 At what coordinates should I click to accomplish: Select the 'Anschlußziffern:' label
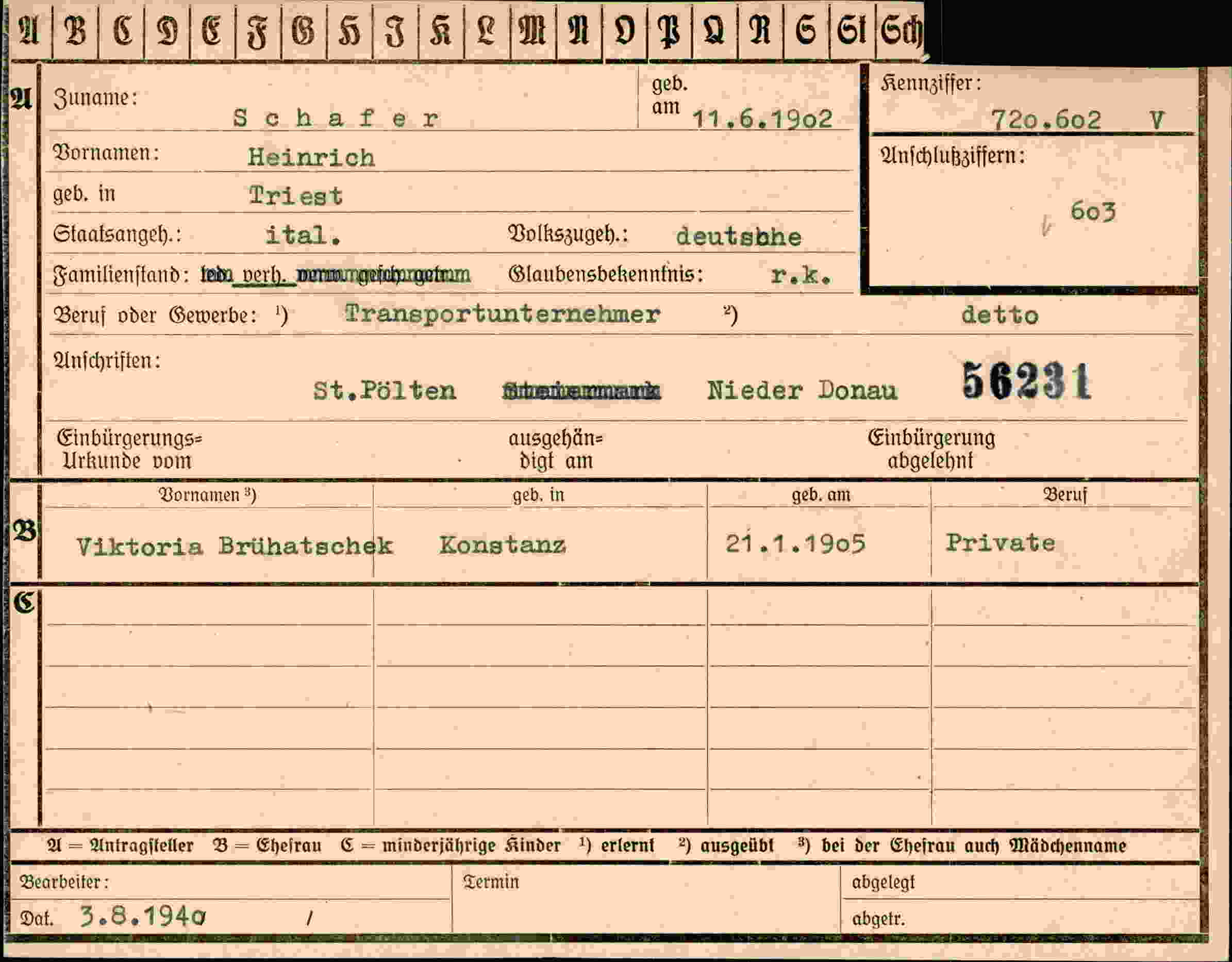click(x=953, y=156)
